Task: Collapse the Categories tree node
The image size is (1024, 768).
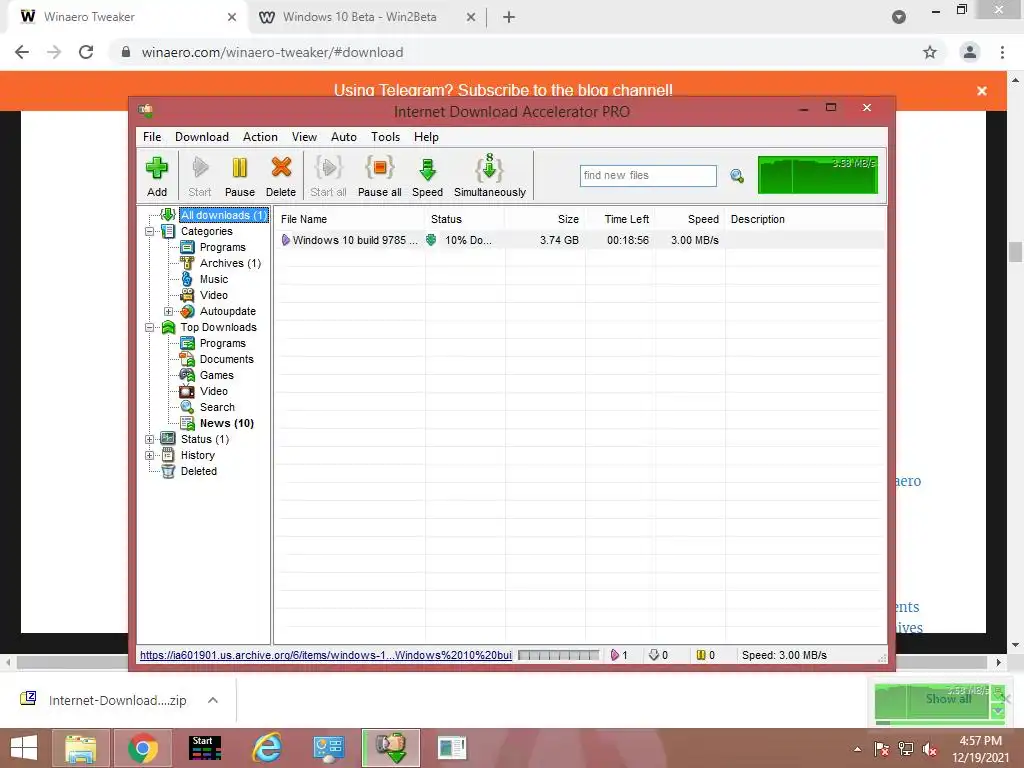Action: pos(150,231)
